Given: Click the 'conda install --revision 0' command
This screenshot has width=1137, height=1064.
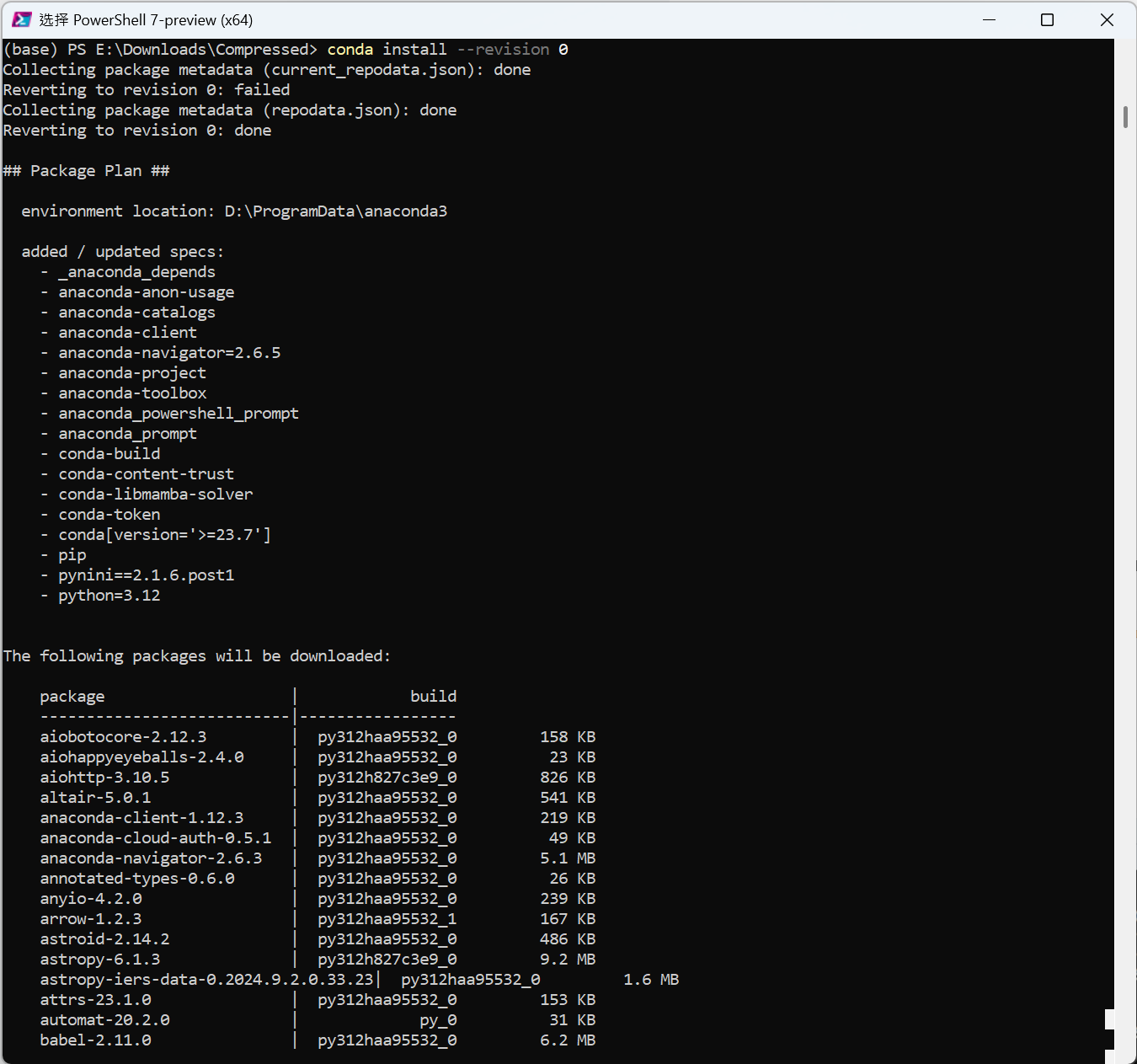Looking at the screenshot, I should [447, 50].
